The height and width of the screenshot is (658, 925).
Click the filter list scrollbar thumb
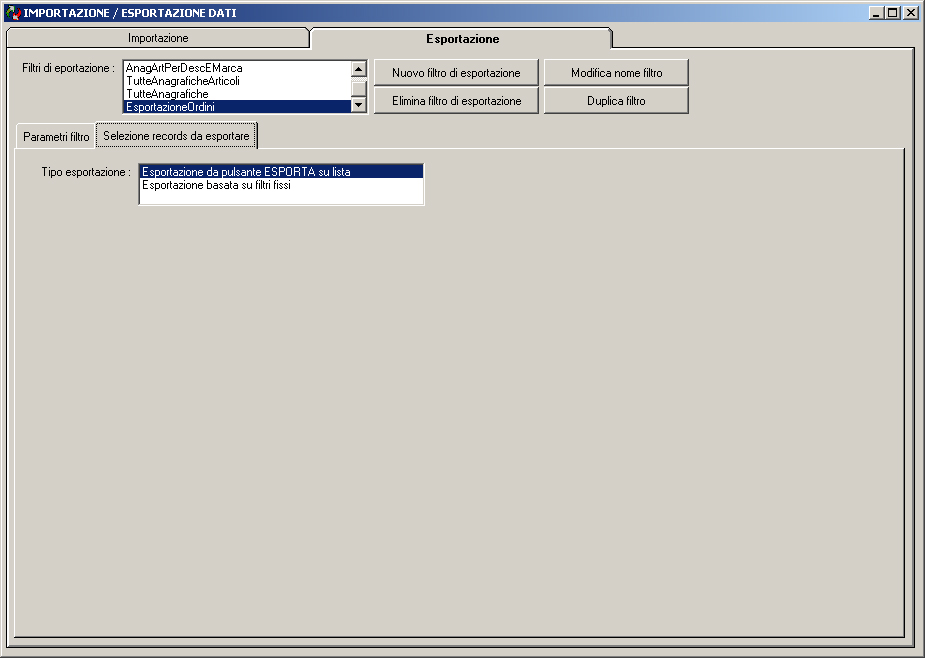click(359, 88)
